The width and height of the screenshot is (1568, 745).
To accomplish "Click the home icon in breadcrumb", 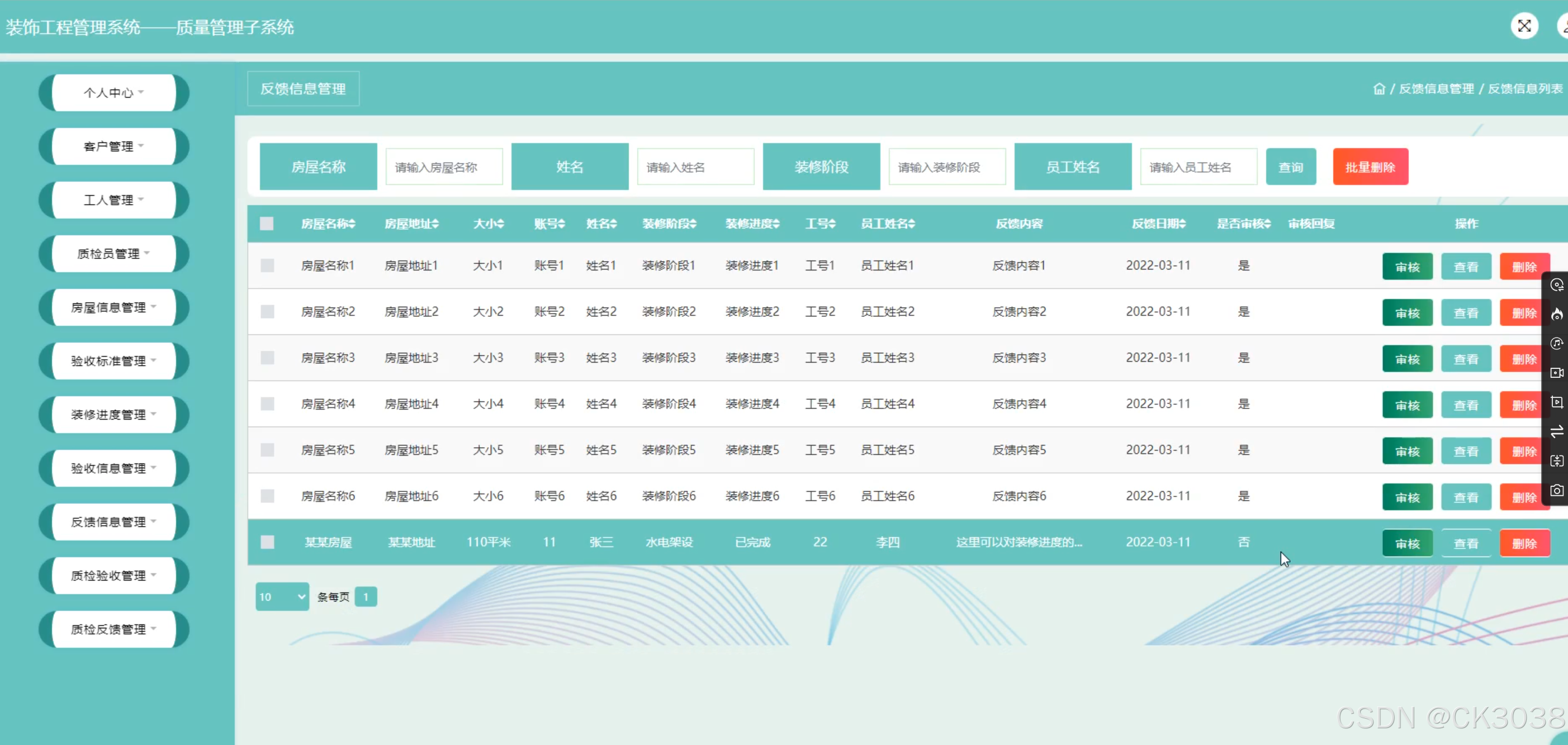I will point(1378,89).
